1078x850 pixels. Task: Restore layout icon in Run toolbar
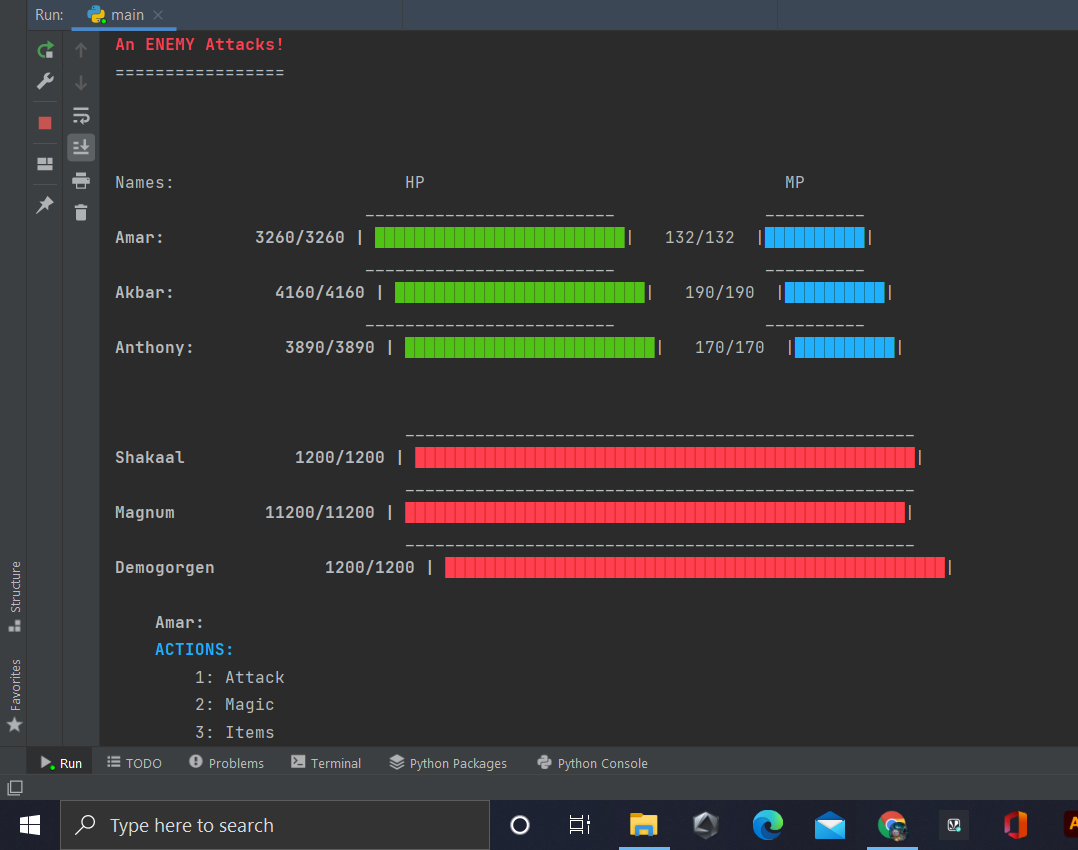tap(45, 164)
